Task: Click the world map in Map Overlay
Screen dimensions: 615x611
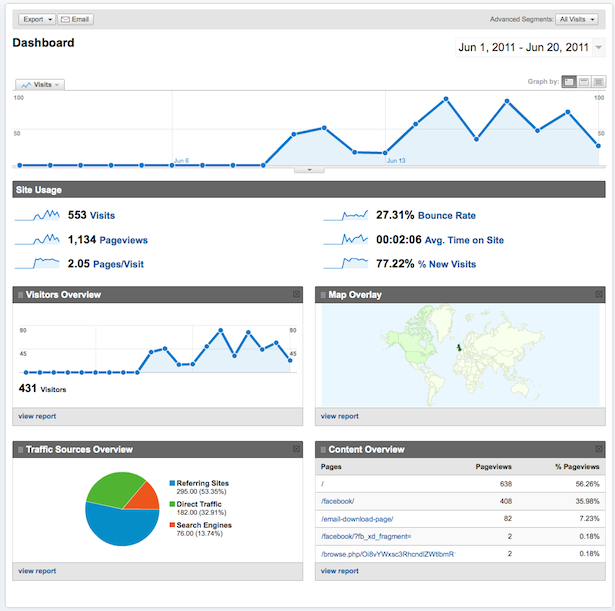Action: pos(460,355)
